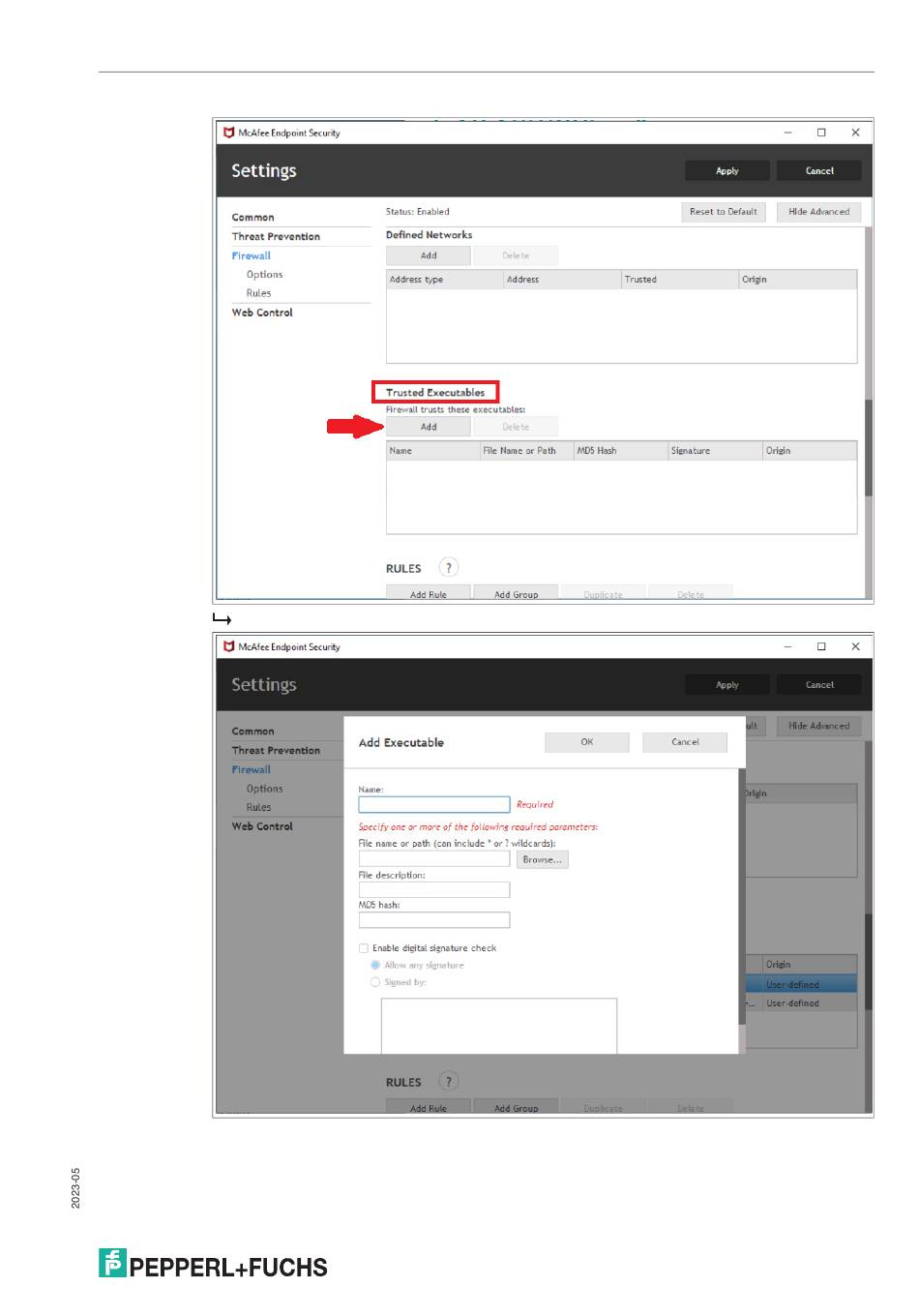Select Rules in sidebar behind Add Executable dialog
The height and width of the screenshot is (1316, 919).
[x=258, y=807]
